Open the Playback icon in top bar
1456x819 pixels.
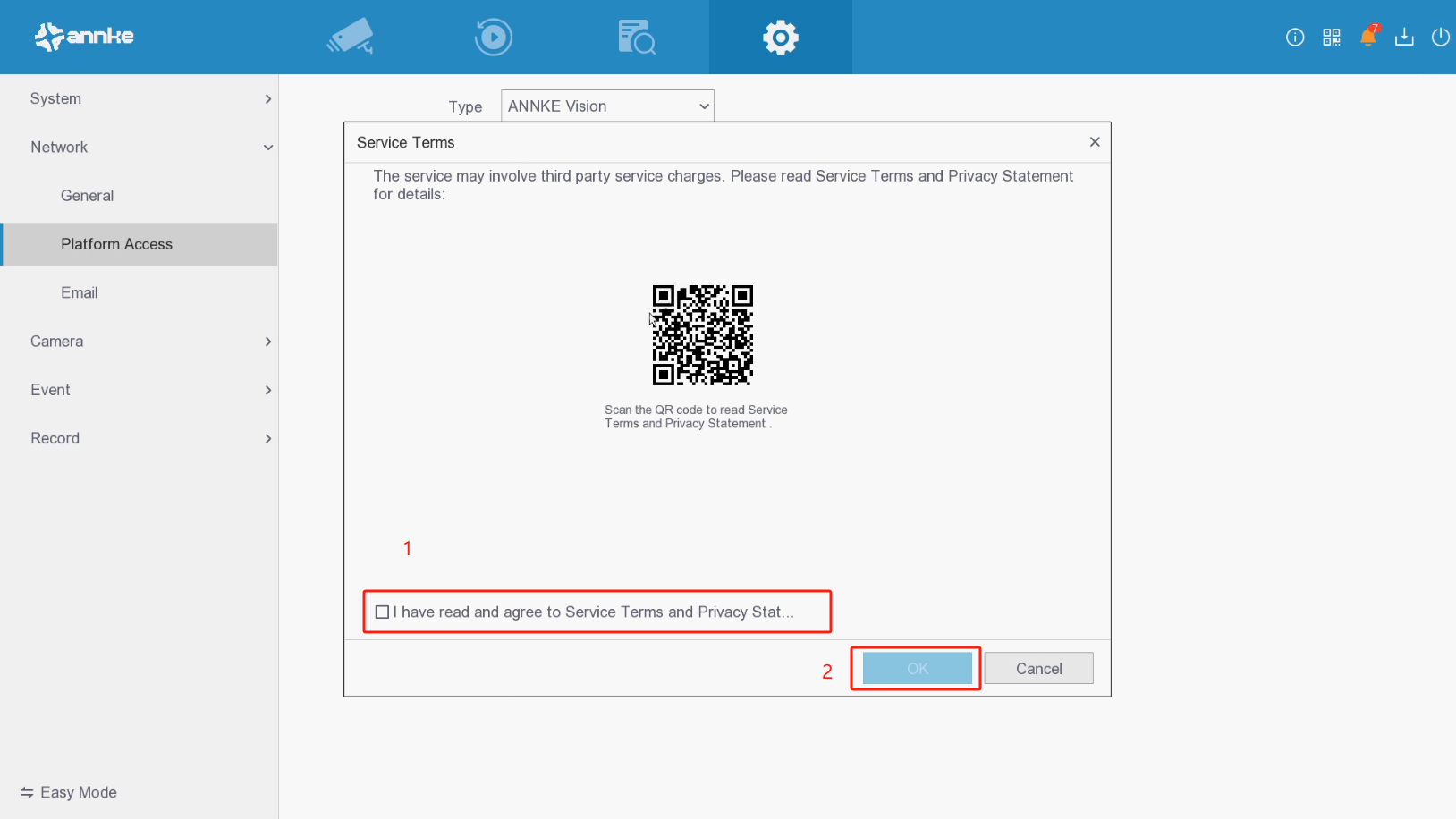tap(494, 37)
